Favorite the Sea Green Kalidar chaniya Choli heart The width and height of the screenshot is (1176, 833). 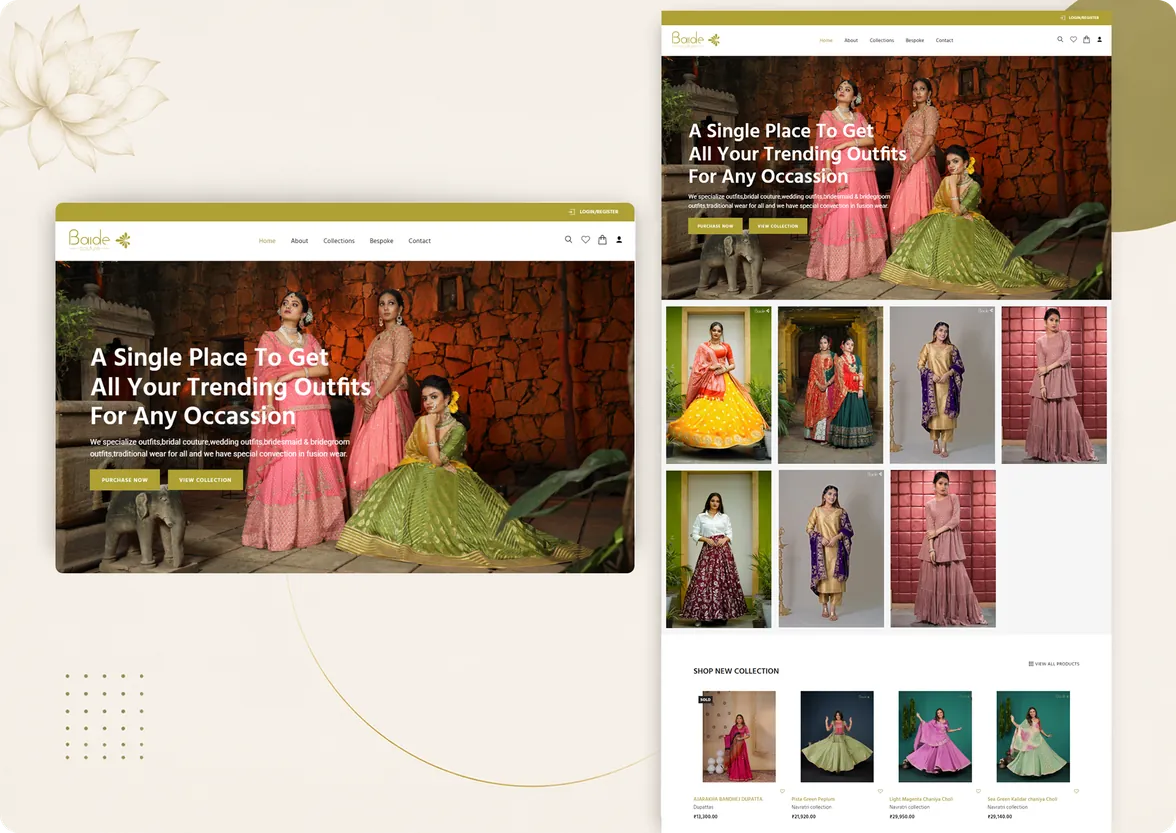pyautogui.click(x=1076, y=791)
